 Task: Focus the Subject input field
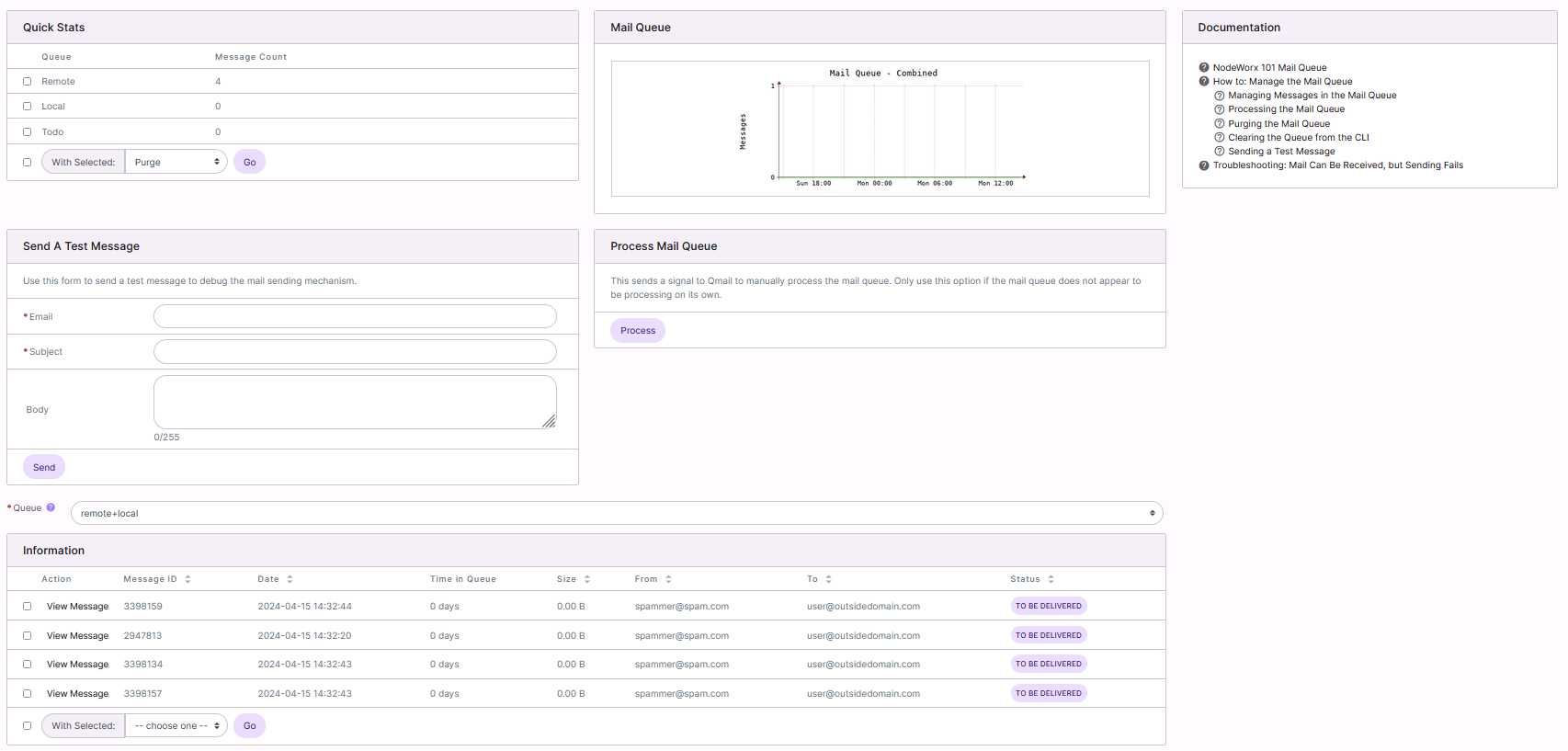point(355,351)
